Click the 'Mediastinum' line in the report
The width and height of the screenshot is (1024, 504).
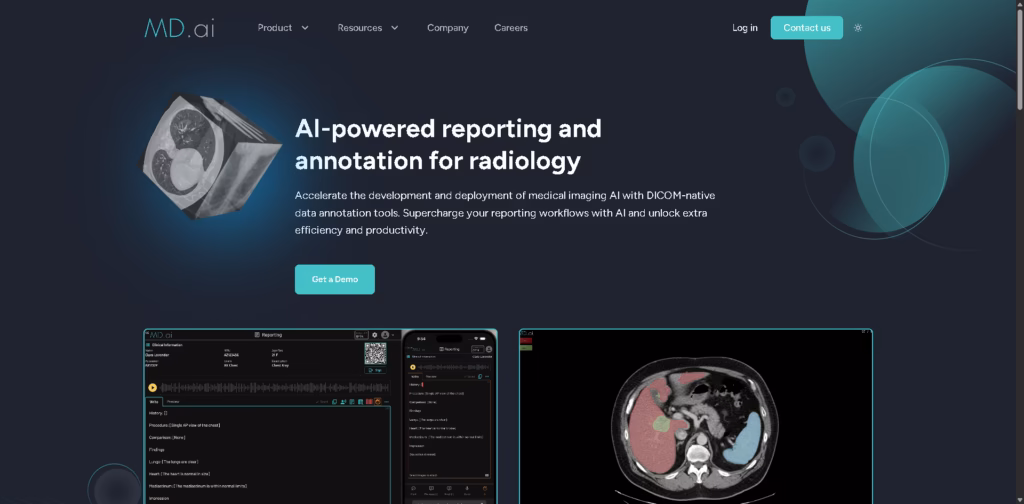(198, 486)
